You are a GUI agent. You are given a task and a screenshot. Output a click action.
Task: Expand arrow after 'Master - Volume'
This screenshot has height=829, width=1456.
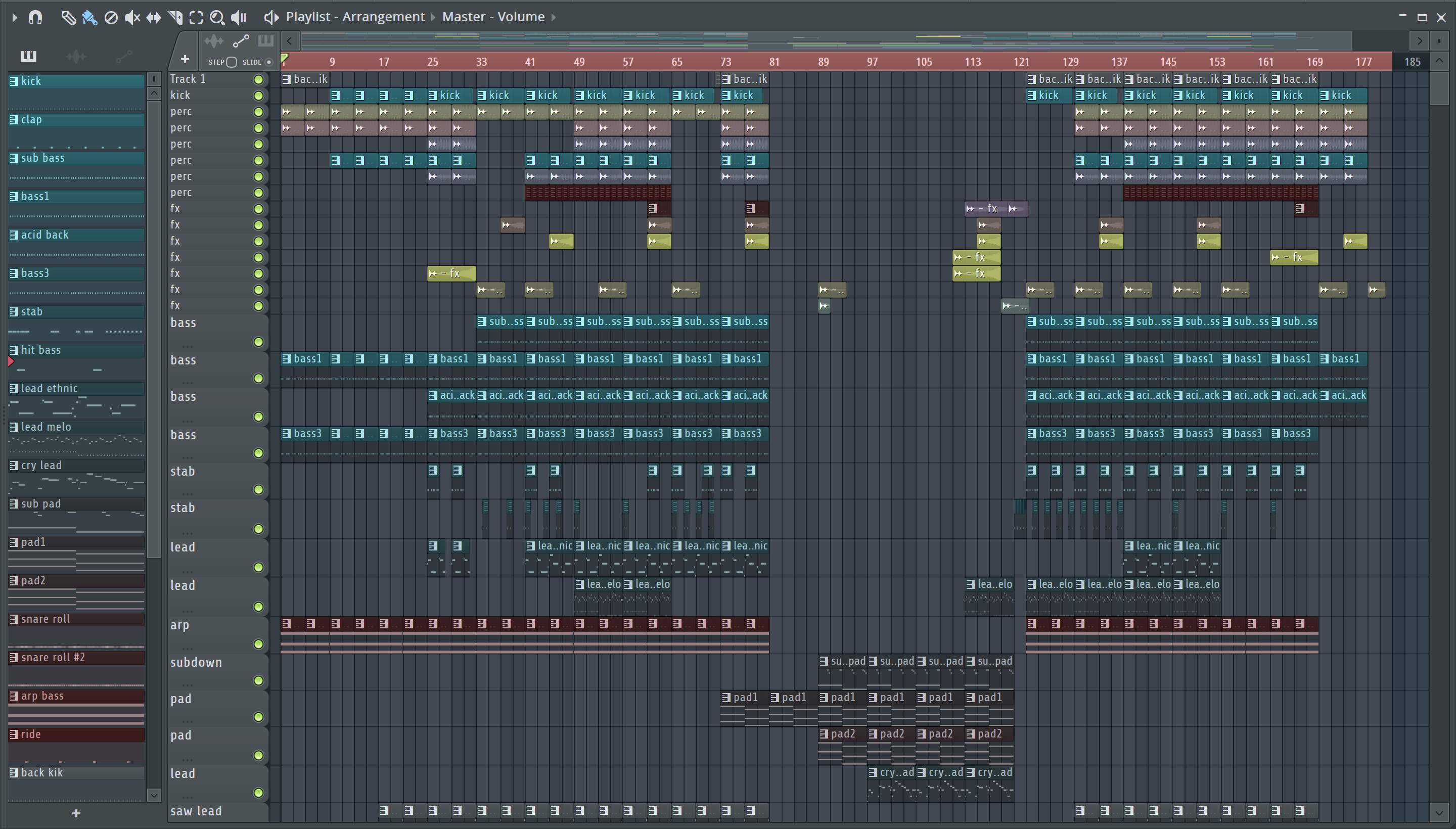pyautogui.click(x=553, y=18)
